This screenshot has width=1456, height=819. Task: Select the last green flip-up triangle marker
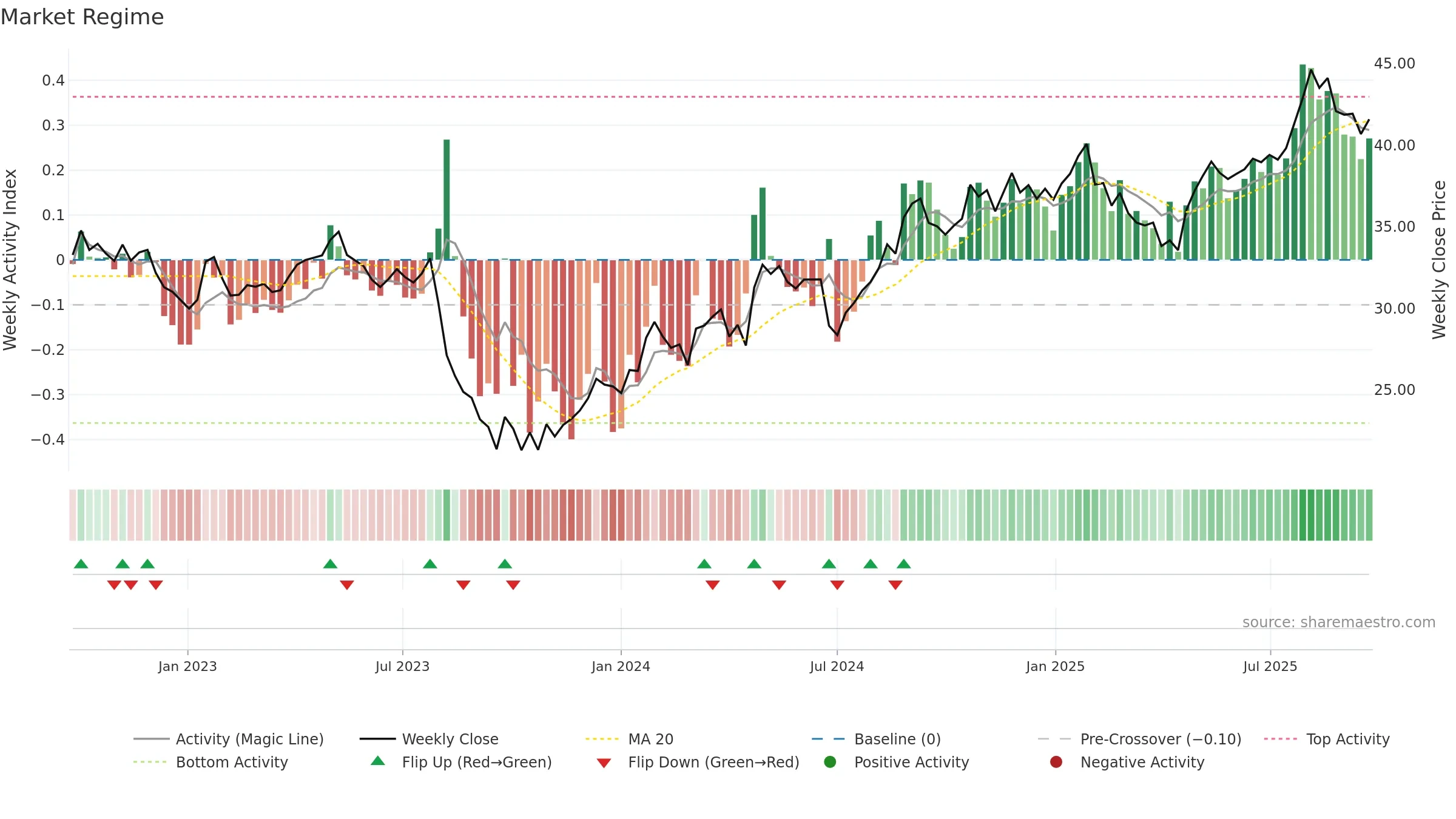pyautogui.click(x=904, y=564)
